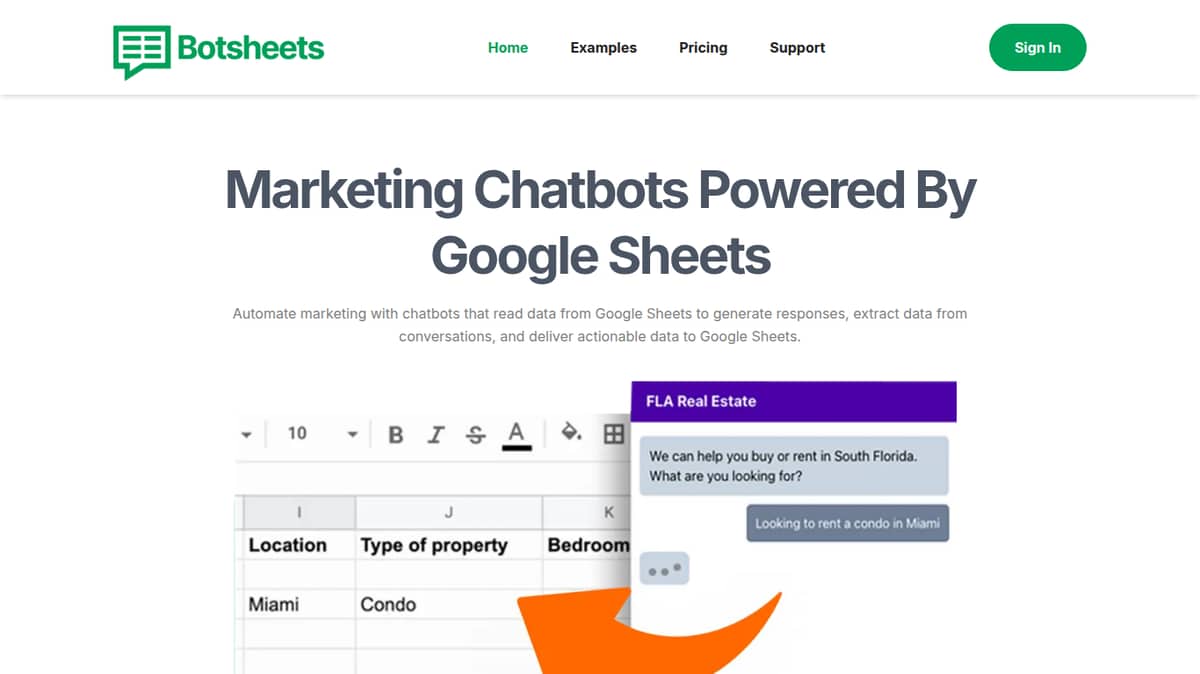
Task: Click the "Location" header cell
Action: [299, 545]
